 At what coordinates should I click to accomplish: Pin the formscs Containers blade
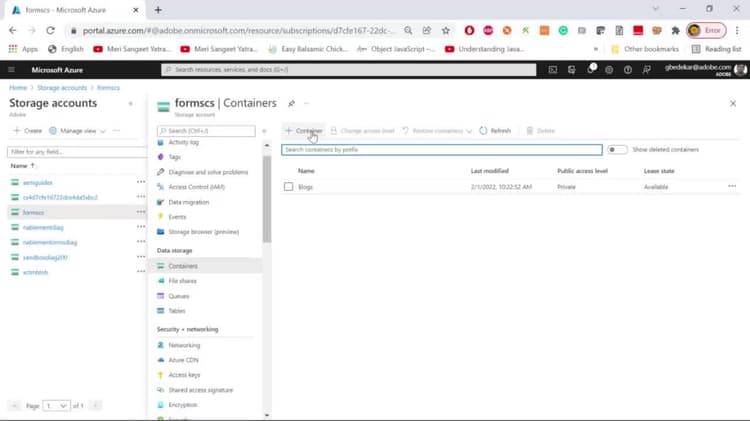tap(291, 103)
